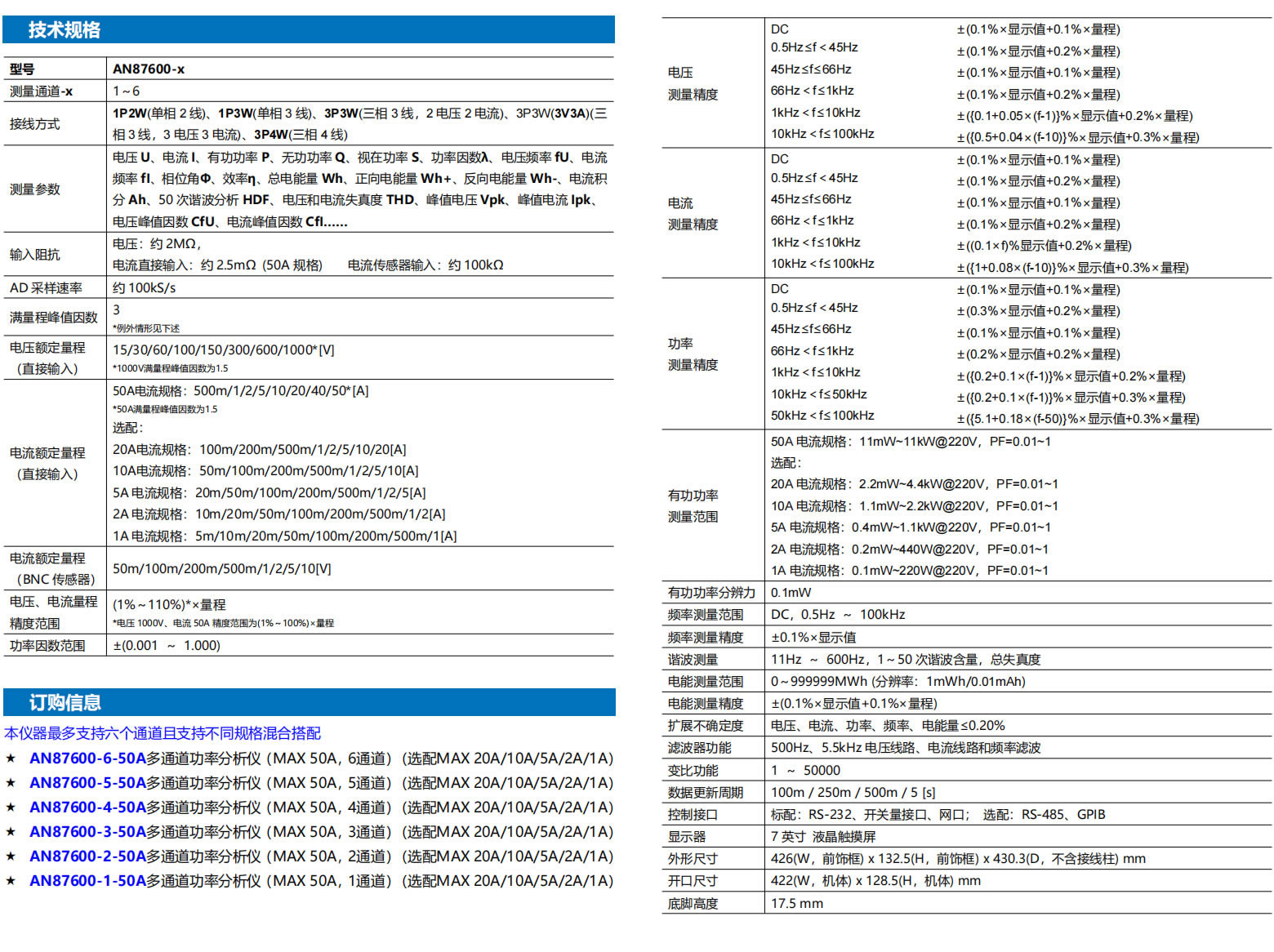Select frequency range DC, 0.5Hz ~ 100kHz
This screenshot has width=1274, height=952.
pyautogui.click(x=838, y=615)
